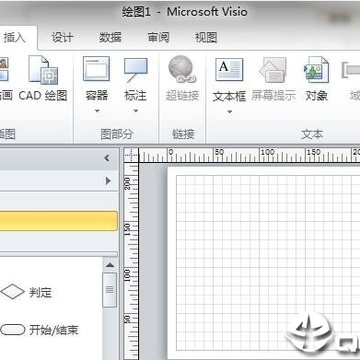Collapse the shapes pane with the chevron
This screenshot has height=360, width=360.
pyautogui.click(x=107, y=158)
